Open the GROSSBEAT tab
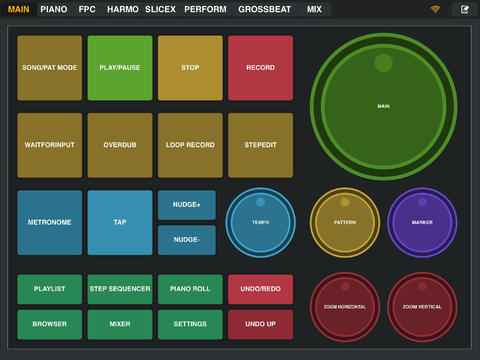Viewport: 480px width, 360px height. click(x=265, y=9)
